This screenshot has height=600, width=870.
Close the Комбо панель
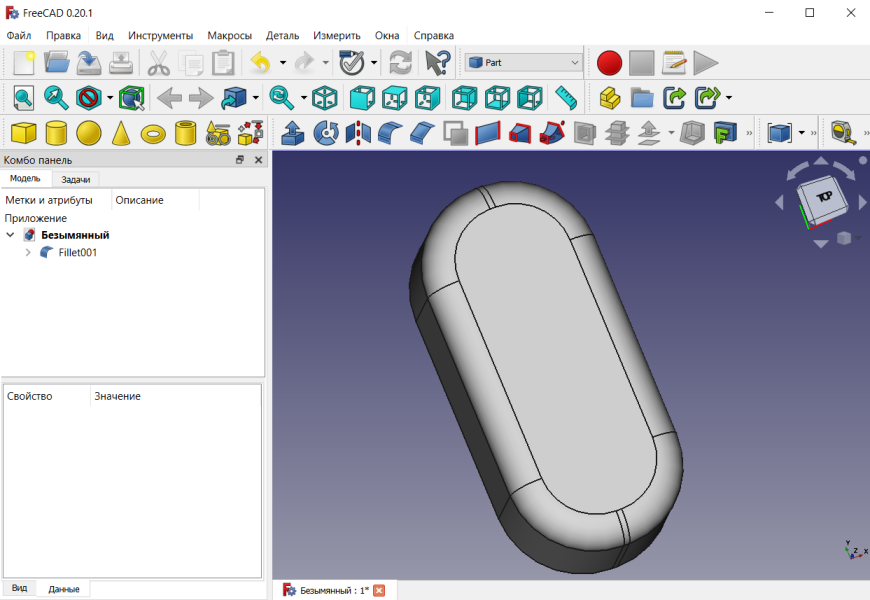click(258, 160)
